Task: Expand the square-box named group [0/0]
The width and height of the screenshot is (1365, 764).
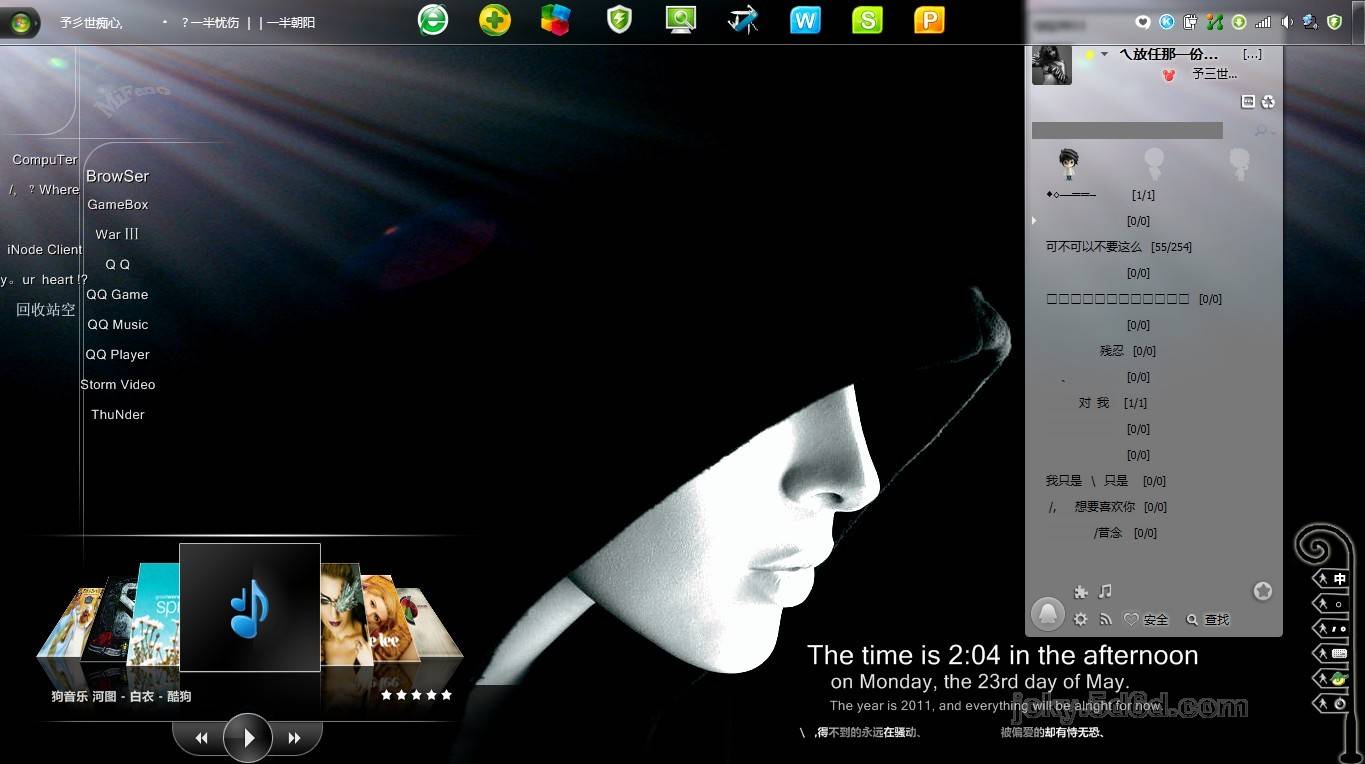Action: [1134, 299]
